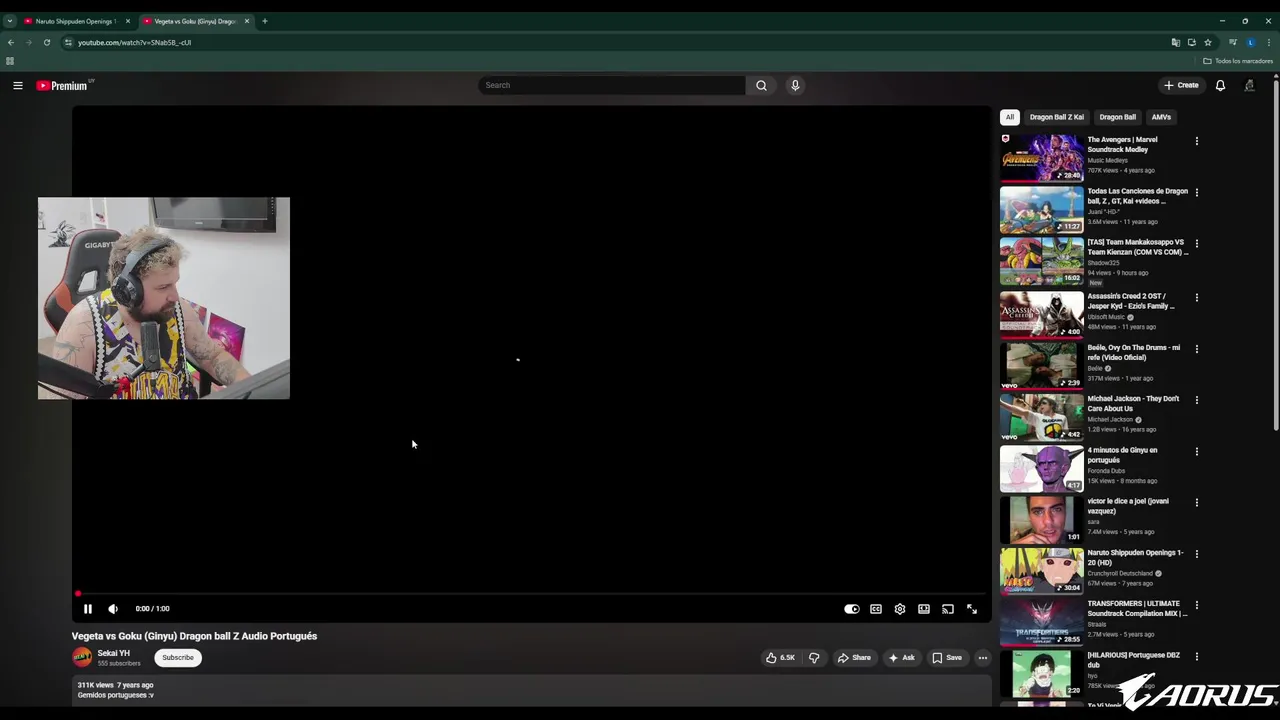Open a new browser tab
This screenshot has height=720, width=1280.
[265, 21]
